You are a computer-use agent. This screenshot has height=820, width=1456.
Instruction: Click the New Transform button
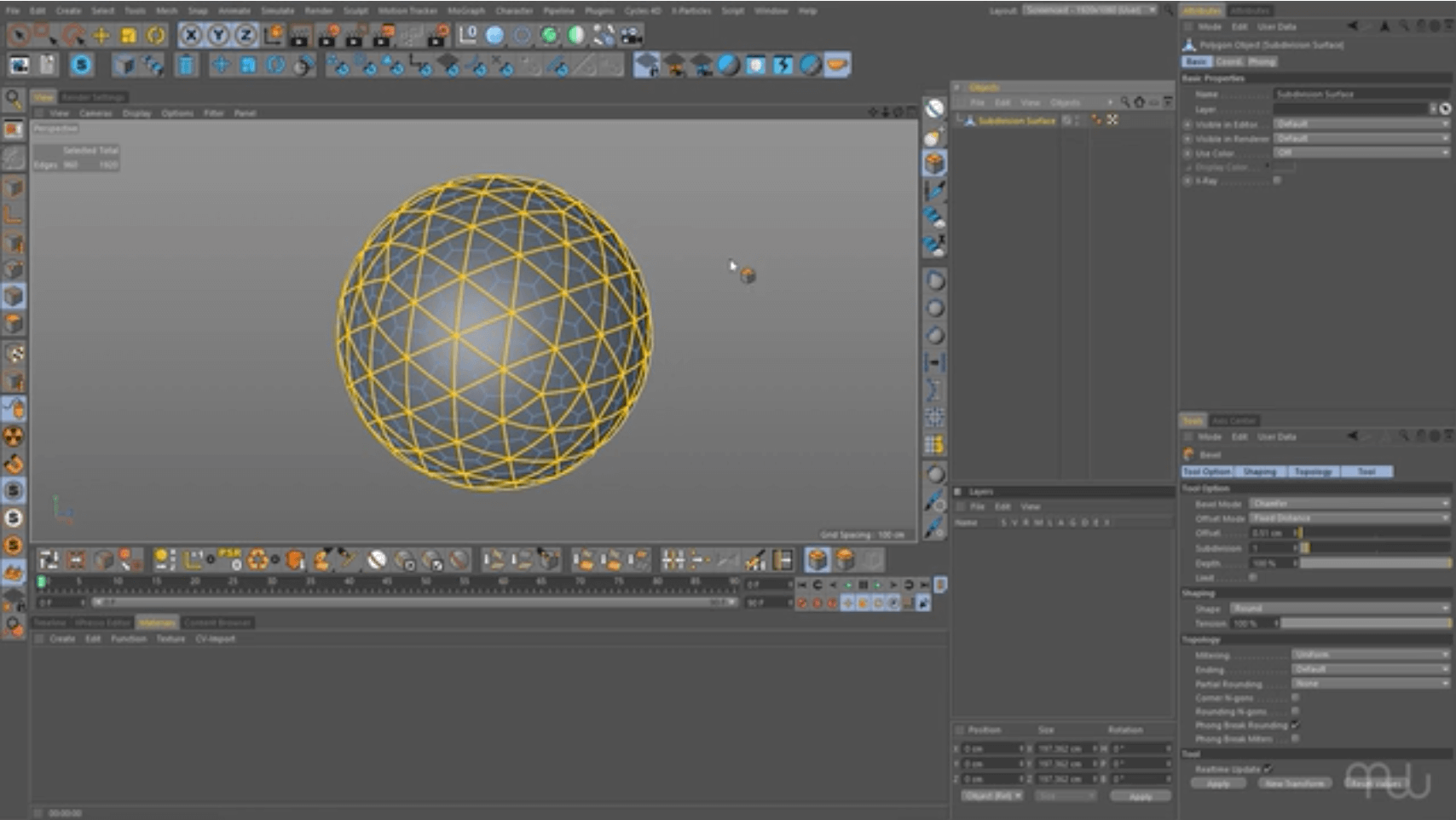(1294, 783)
